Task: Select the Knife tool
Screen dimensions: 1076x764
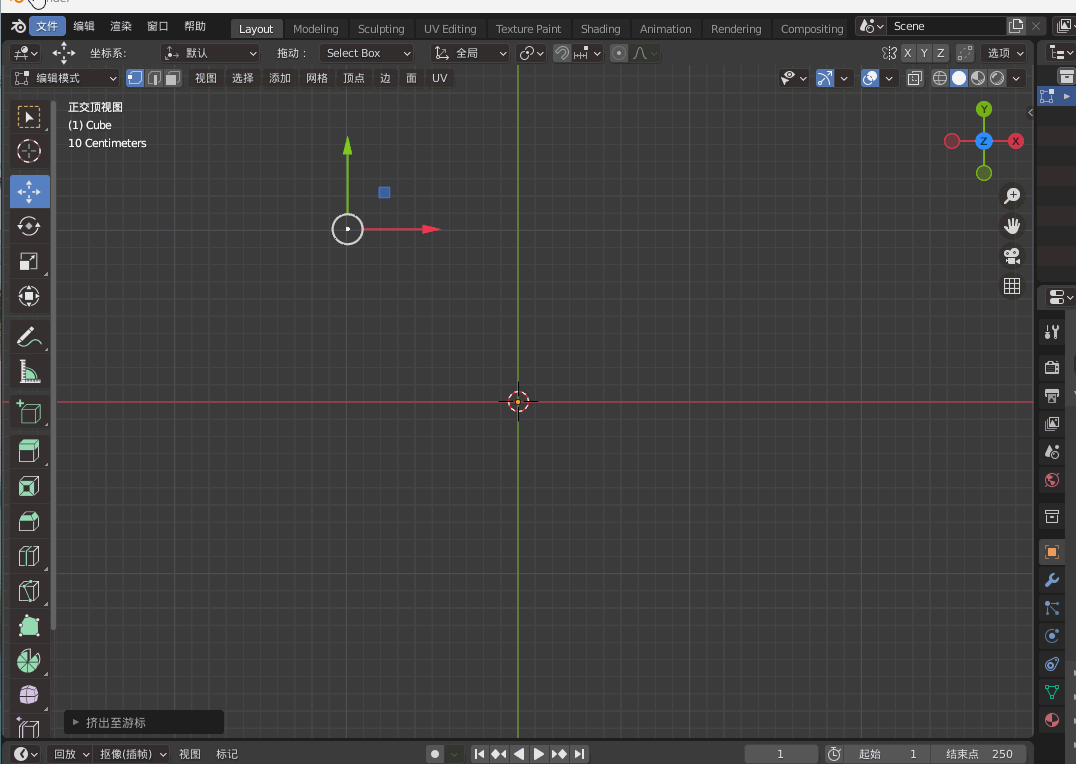Action: [x=29, y=592]
